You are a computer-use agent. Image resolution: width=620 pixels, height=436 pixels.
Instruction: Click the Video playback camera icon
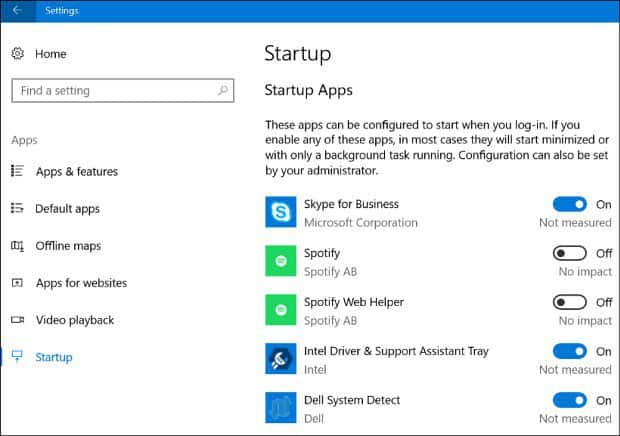click(17, 319)
